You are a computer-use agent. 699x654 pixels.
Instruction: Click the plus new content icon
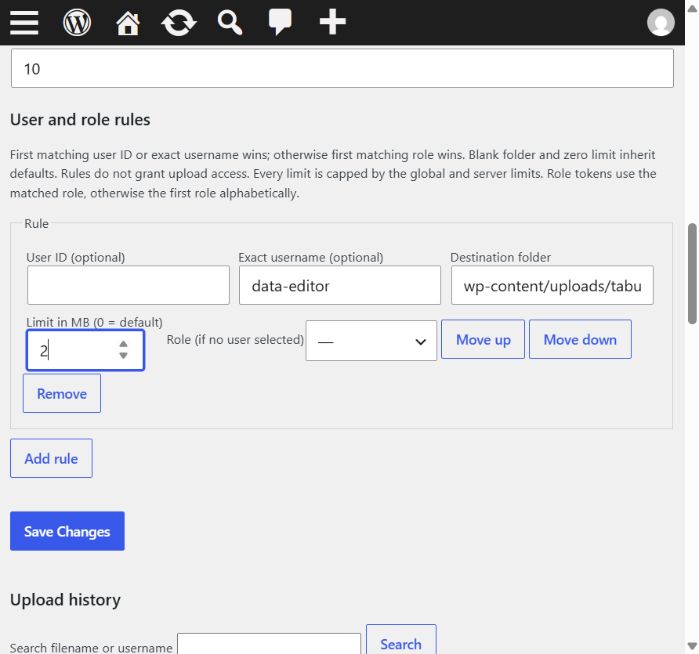click(x=333, y=22)
